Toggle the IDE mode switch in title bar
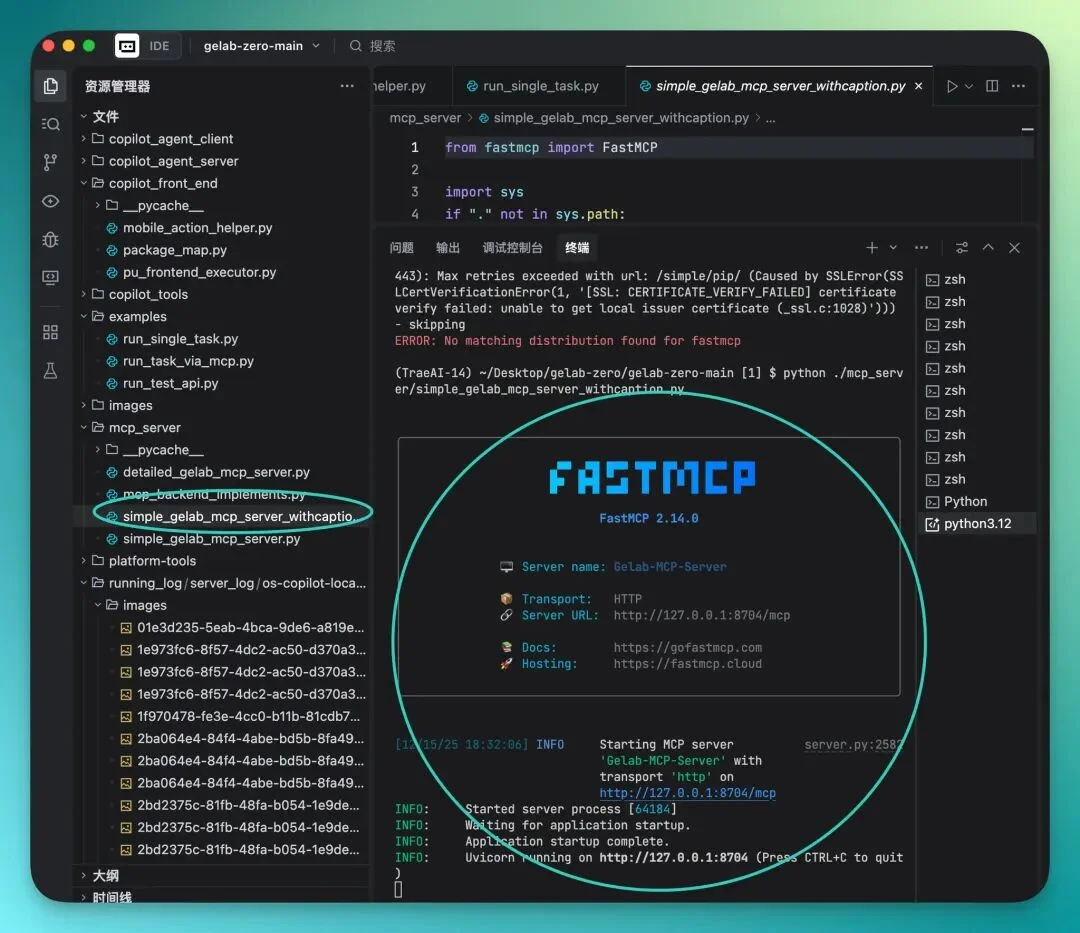Viewport: 1080px width, 933px height. 145,46
